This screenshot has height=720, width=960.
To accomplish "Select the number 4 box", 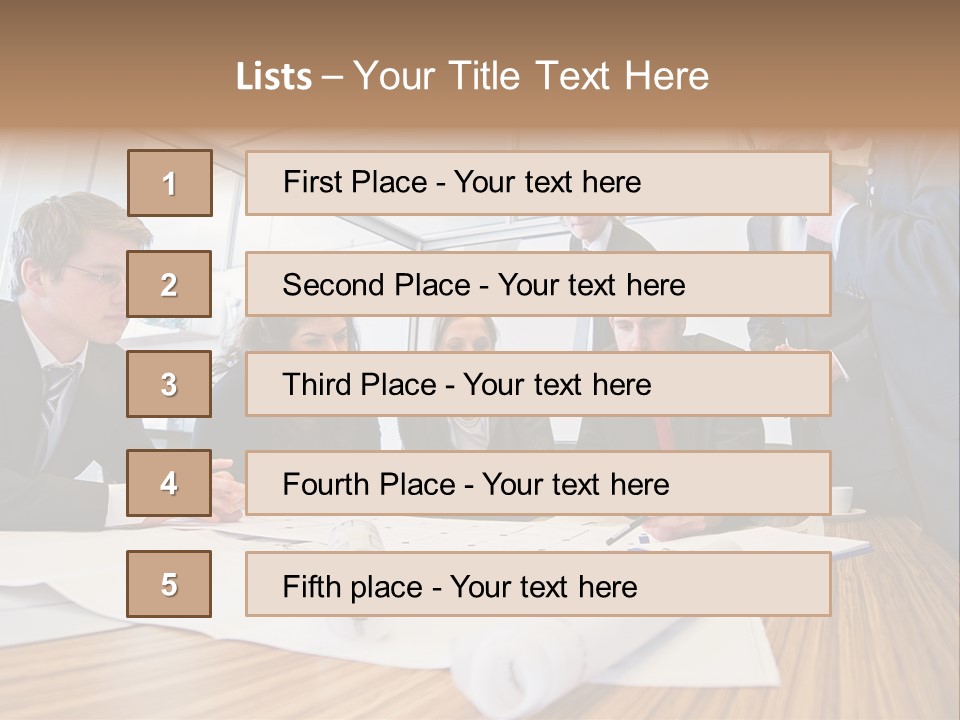I will click(170, 484).
